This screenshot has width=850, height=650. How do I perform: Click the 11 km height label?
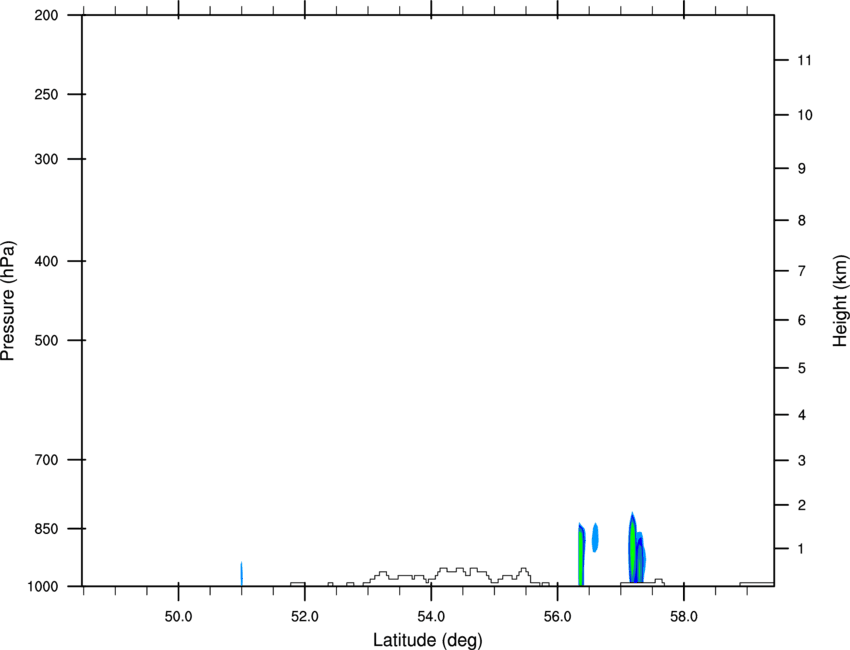click(805, 60)
